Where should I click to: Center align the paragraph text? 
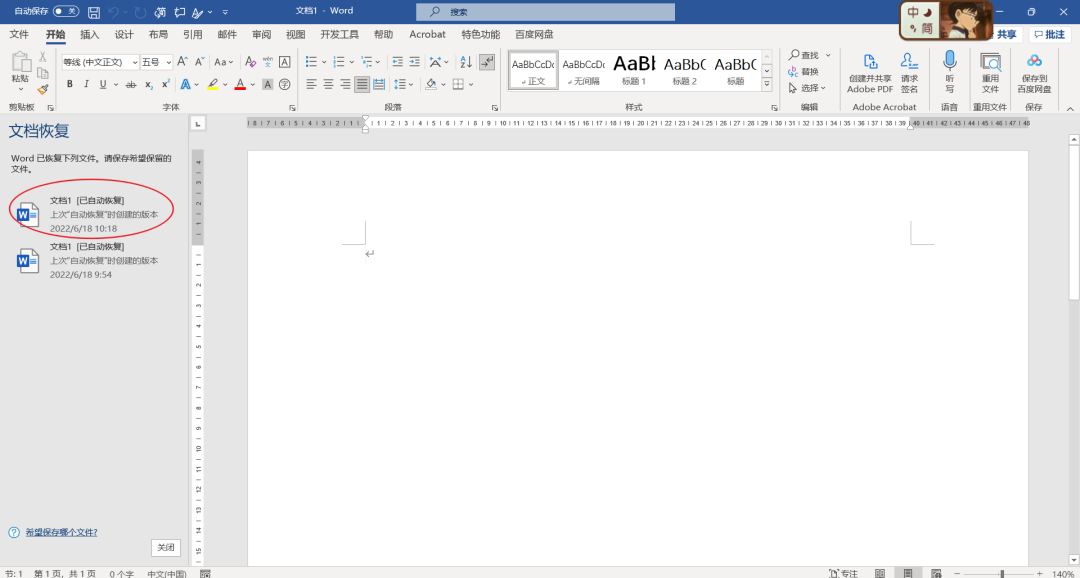tap(327, 84)
